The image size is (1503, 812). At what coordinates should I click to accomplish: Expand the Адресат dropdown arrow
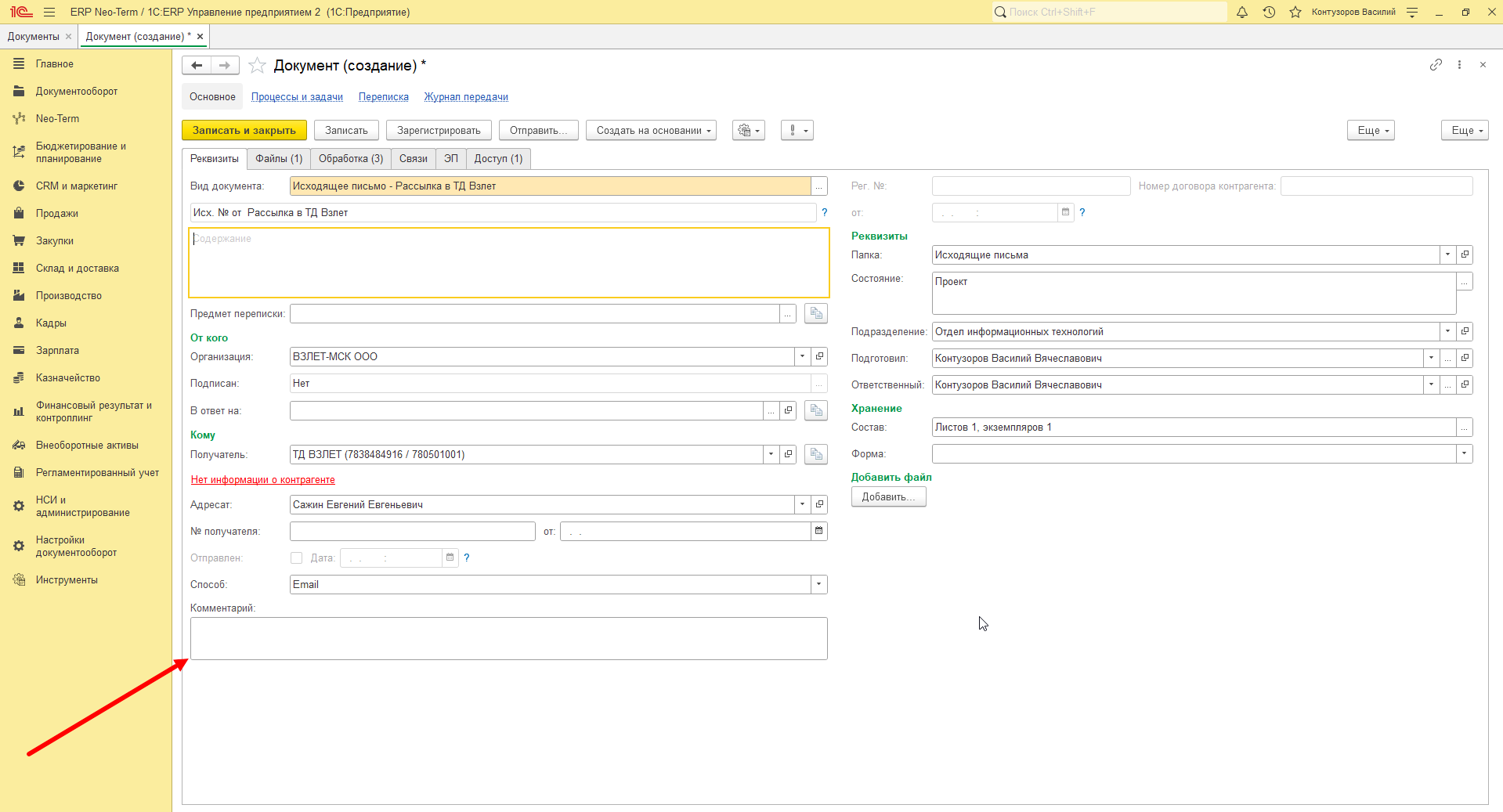[x=802, y=504]
